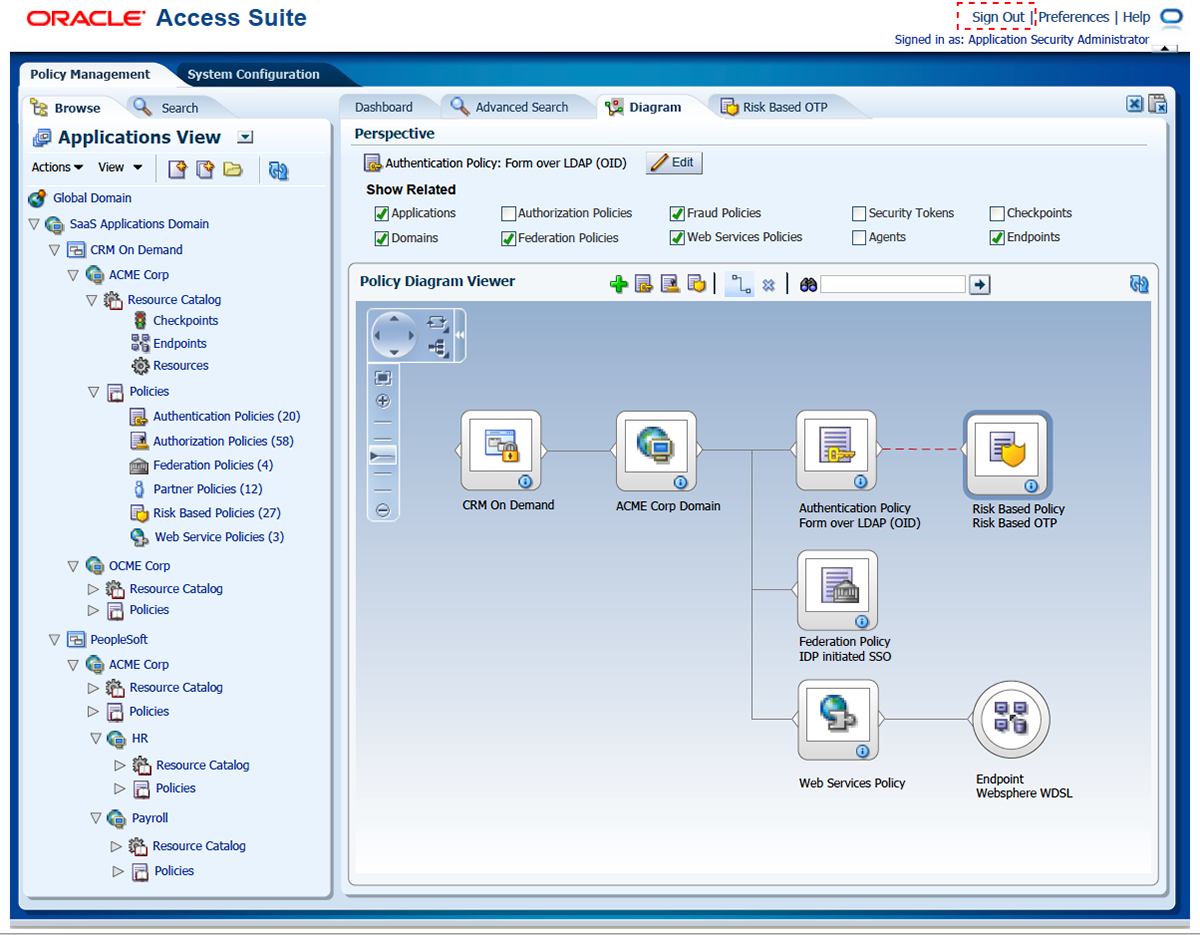This screenshot has height=935, width=1200.
Task: Click the blue X remove-link icon
Action: [768, 285]
